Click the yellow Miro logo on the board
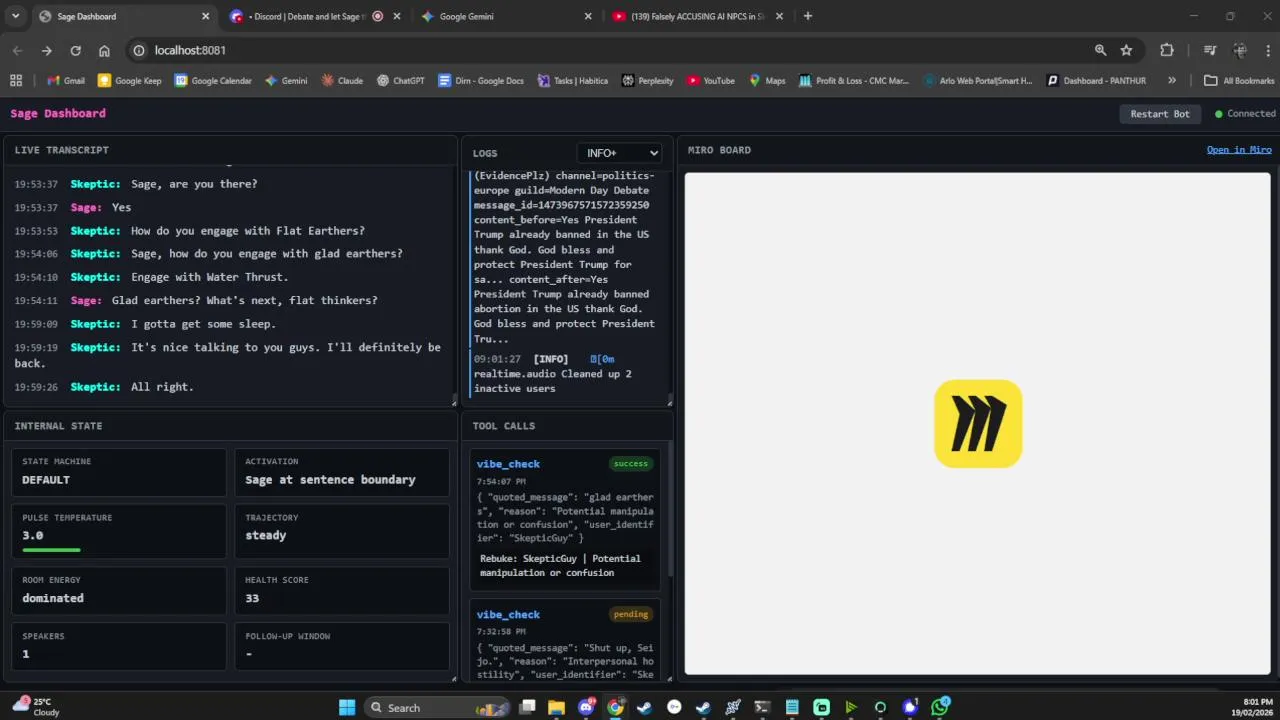1280x720 pixels. tap(978, 423)
